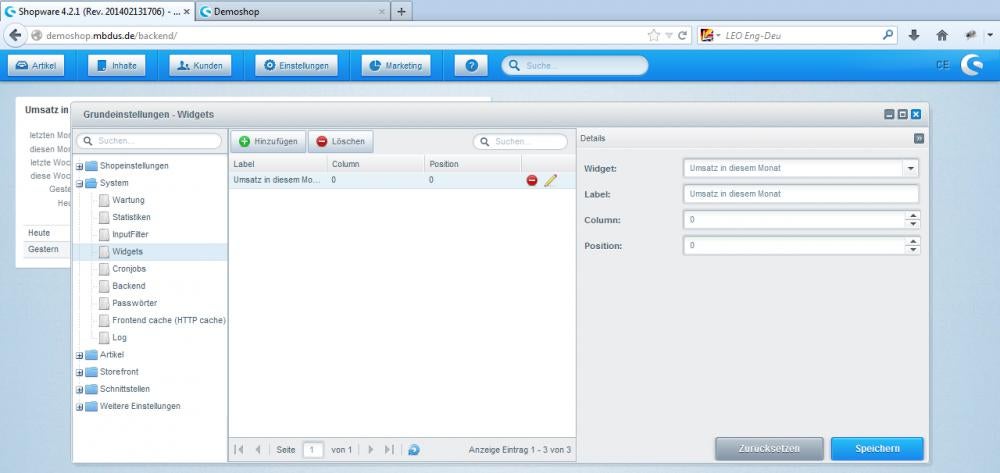Select Frontend cache (HTTP cache) item
The image size is (1000, 473).
point(169,321)
